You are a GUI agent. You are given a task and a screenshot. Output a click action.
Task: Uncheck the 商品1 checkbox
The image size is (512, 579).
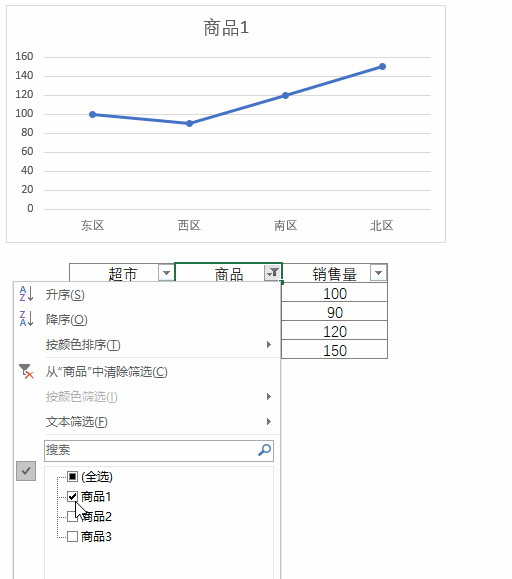pos(72,496)
